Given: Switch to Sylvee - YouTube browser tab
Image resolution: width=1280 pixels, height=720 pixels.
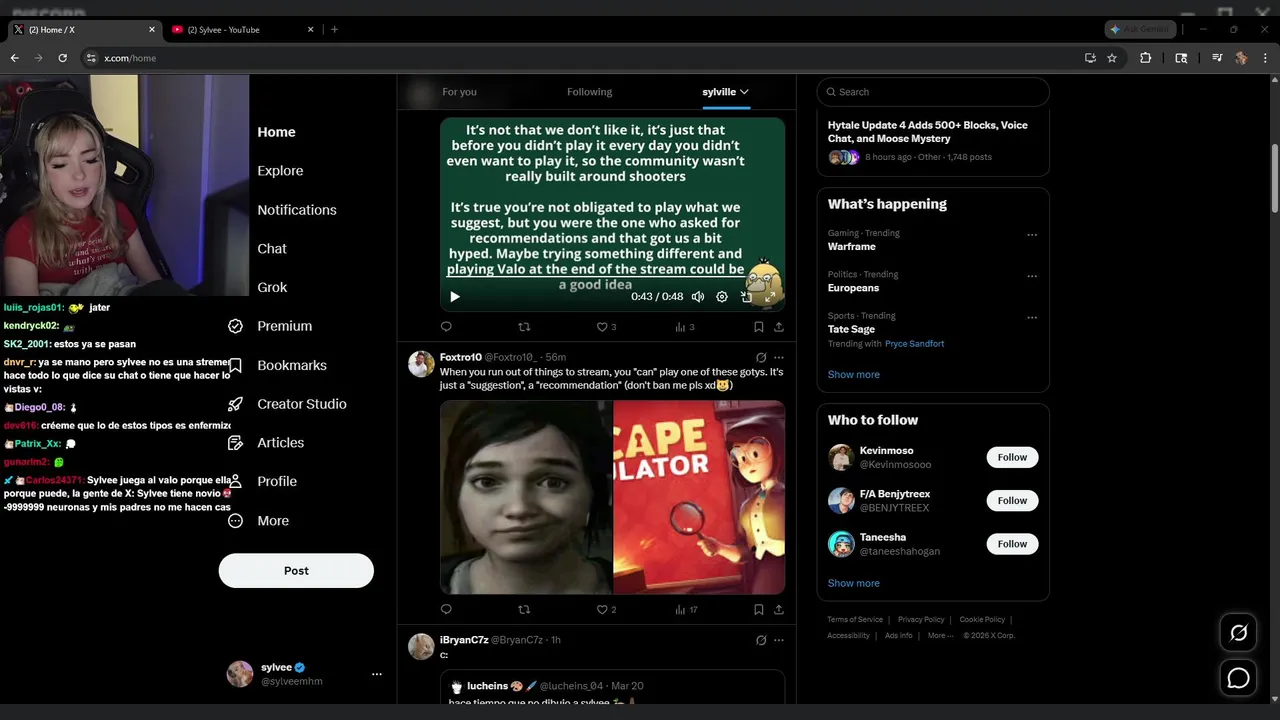Looking at the screenshot, I should pyautogui.click(x=241, y=30).
